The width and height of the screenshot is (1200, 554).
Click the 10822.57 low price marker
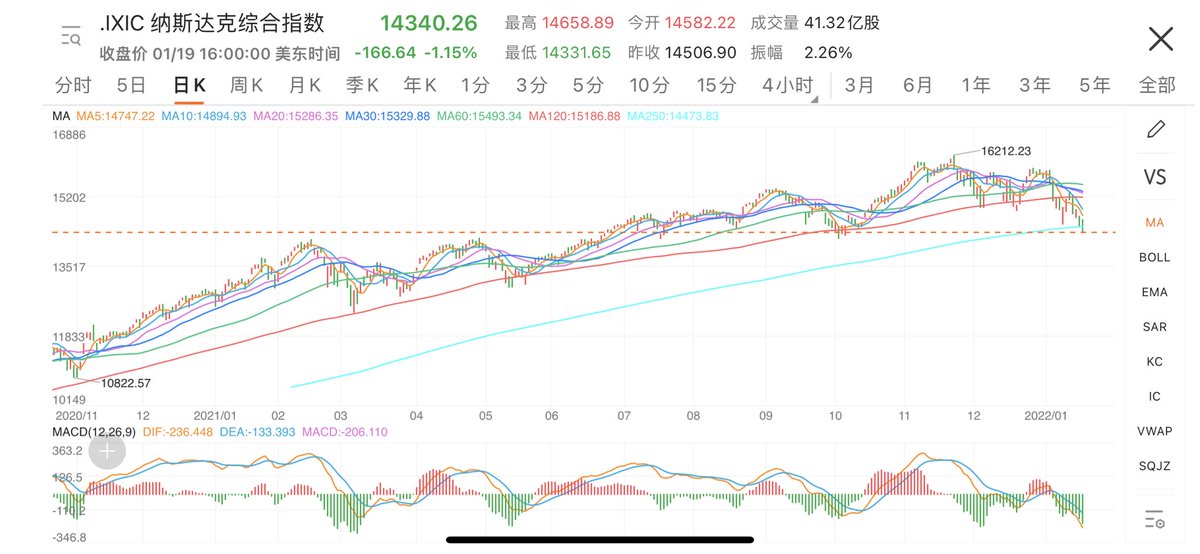coord(126,382)
